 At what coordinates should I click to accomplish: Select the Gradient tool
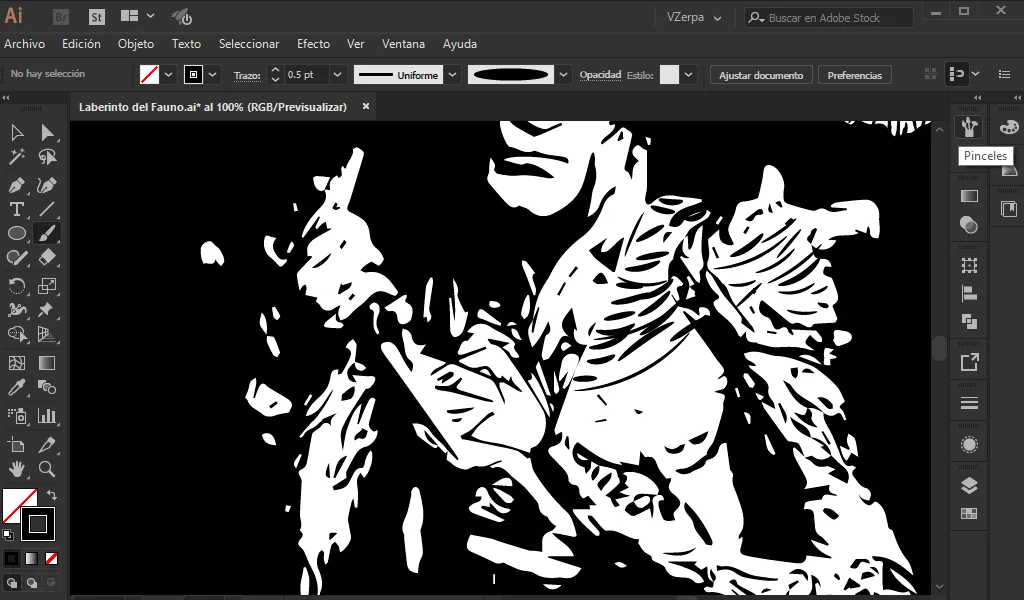47,363
